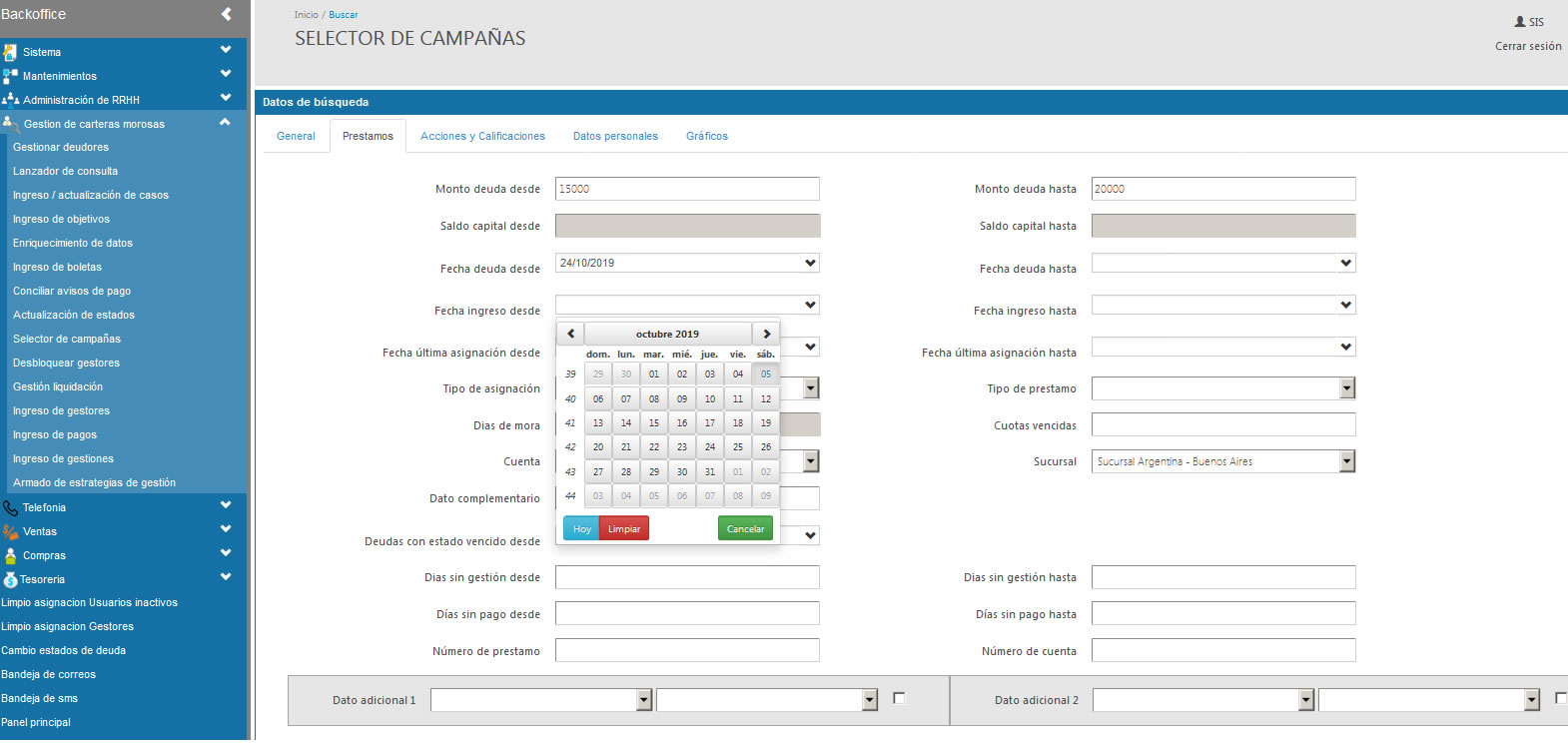
Task: Open Cambio estados de deuda link
Action: point(63,650)
